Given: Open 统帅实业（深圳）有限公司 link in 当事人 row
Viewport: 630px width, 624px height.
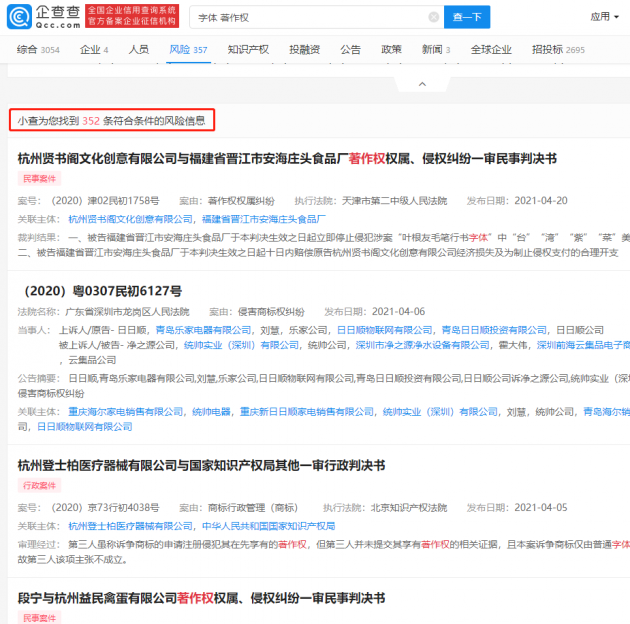Looking at the screenshot, I should [241, 345].
